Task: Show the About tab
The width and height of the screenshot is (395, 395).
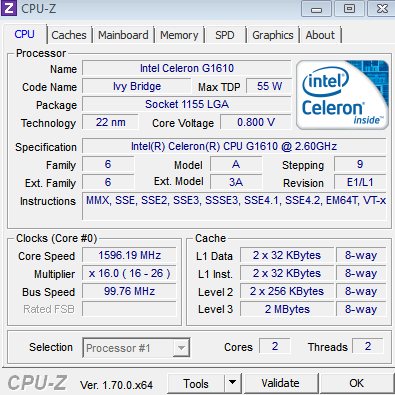Action: (320, 35)
